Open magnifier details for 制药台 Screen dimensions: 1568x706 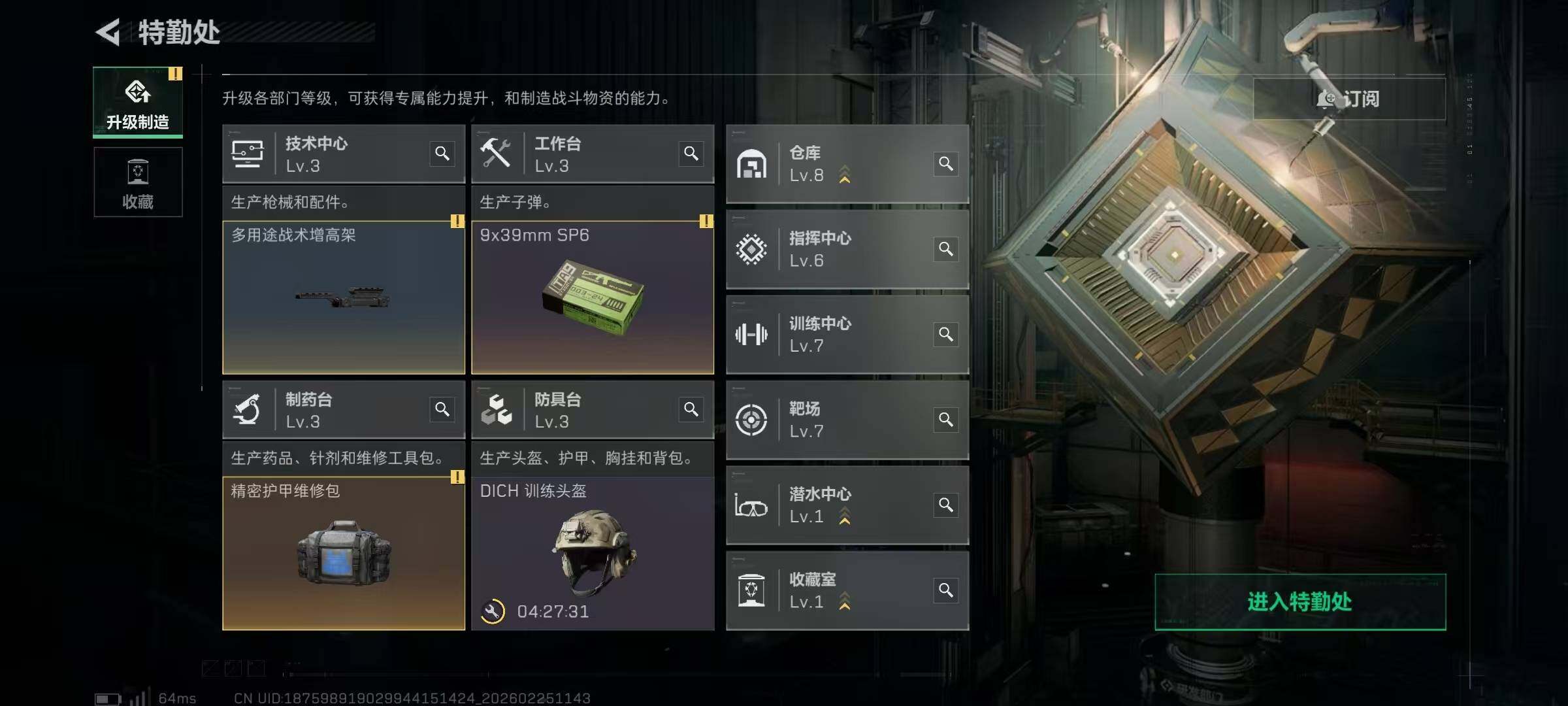442,409
